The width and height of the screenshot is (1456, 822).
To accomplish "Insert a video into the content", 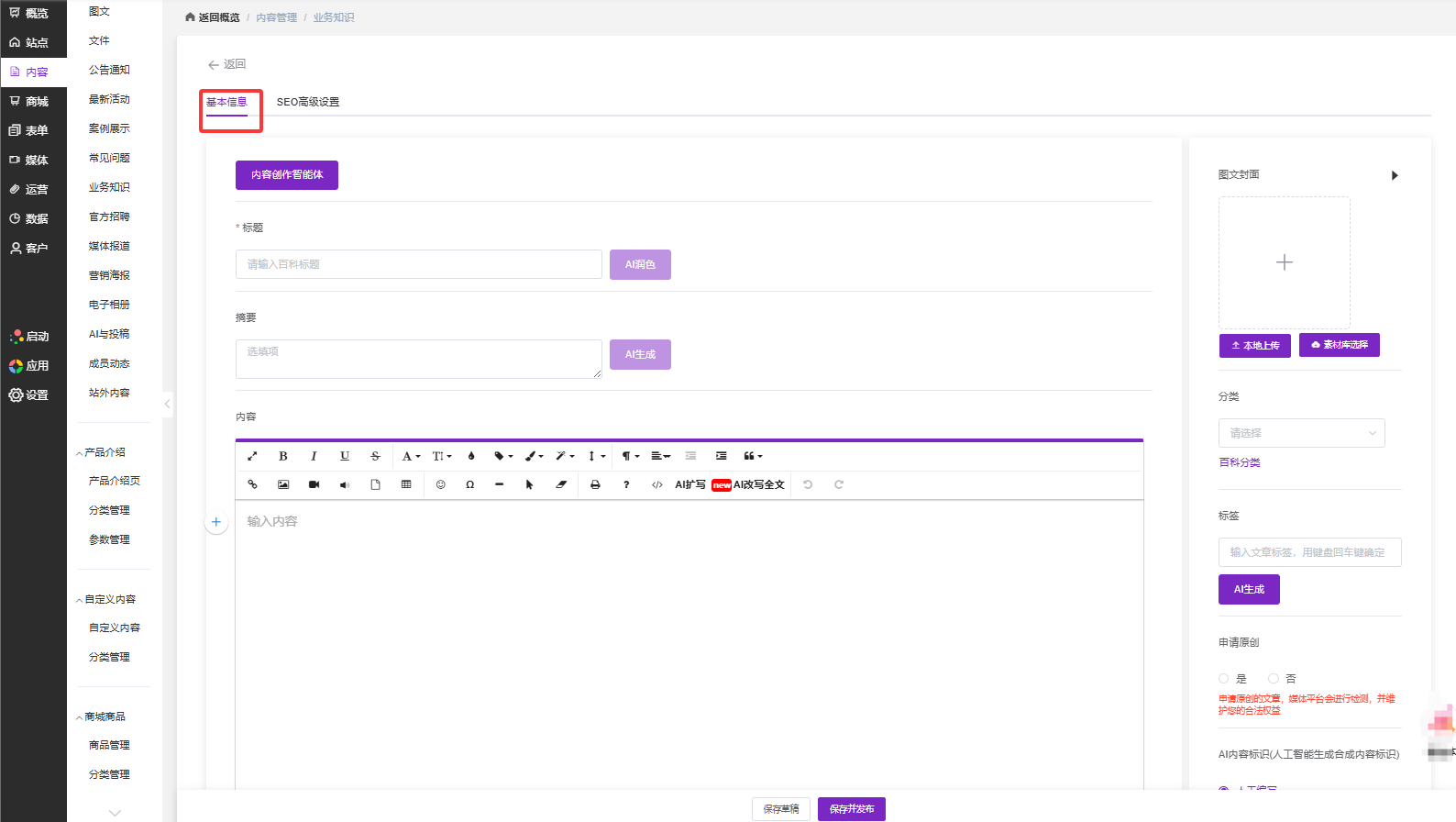I will coord(314,484).
